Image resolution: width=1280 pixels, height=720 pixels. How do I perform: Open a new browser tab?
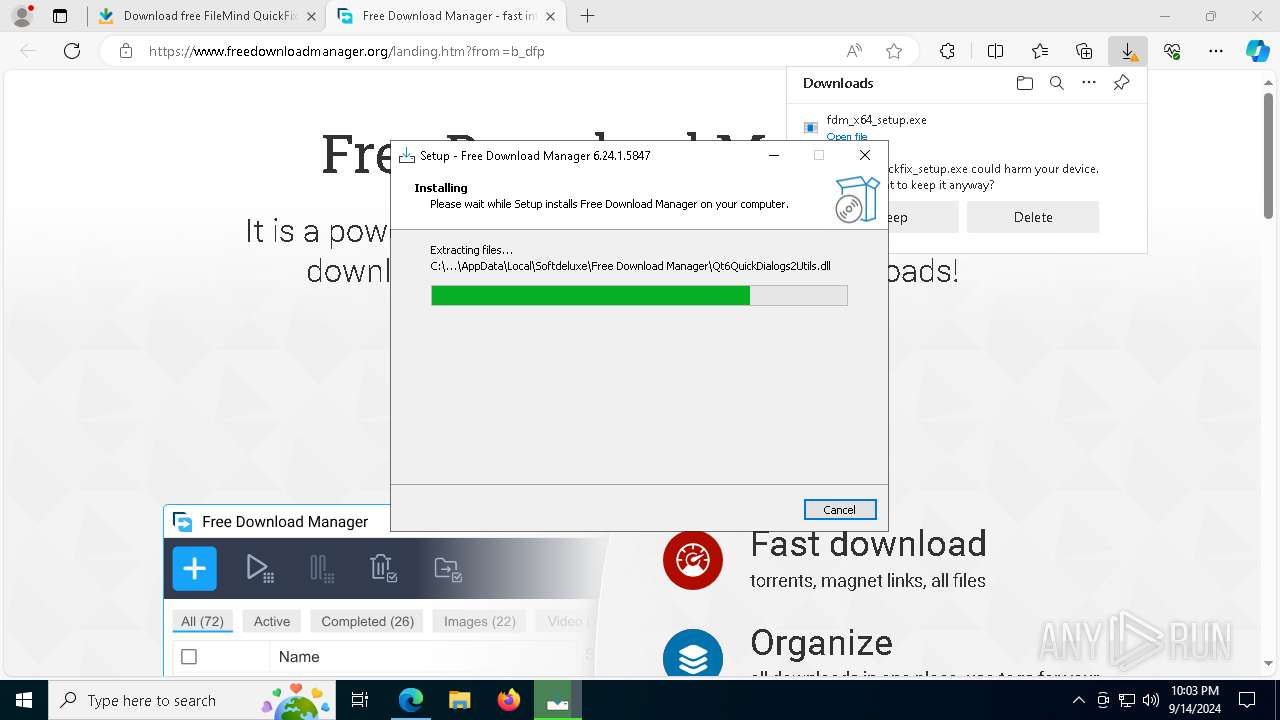tap(587, 16)
